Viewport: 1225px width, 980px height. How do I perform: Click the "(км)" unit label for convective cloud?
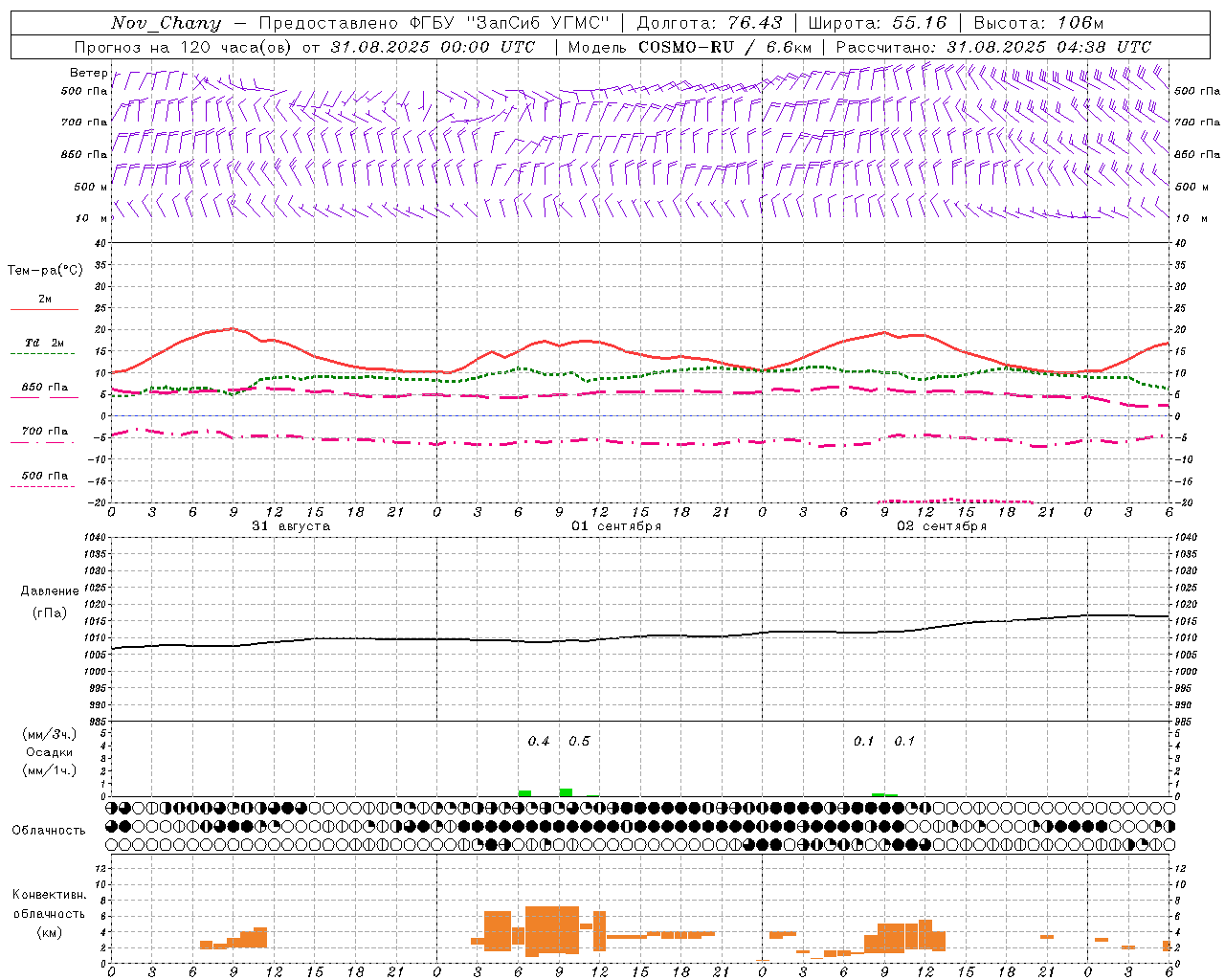pos(50,932)
